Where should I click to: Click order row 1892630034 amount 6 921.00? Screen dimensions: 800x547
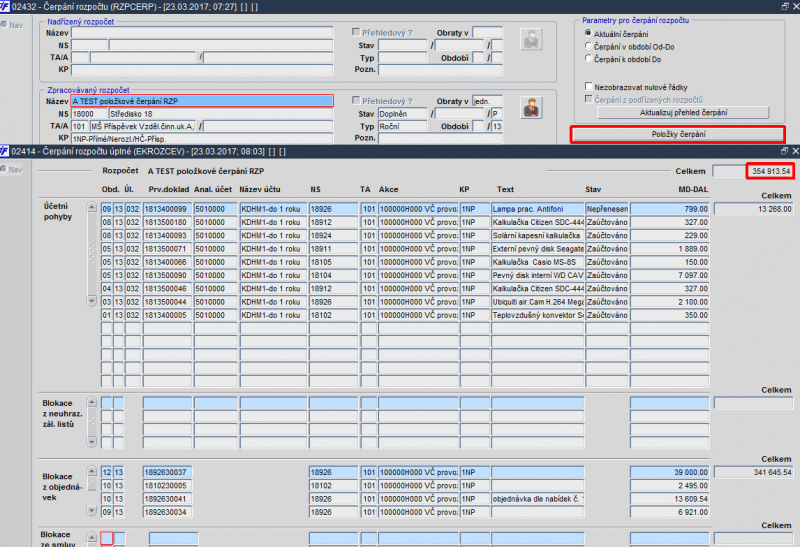(x=669, y=512)
